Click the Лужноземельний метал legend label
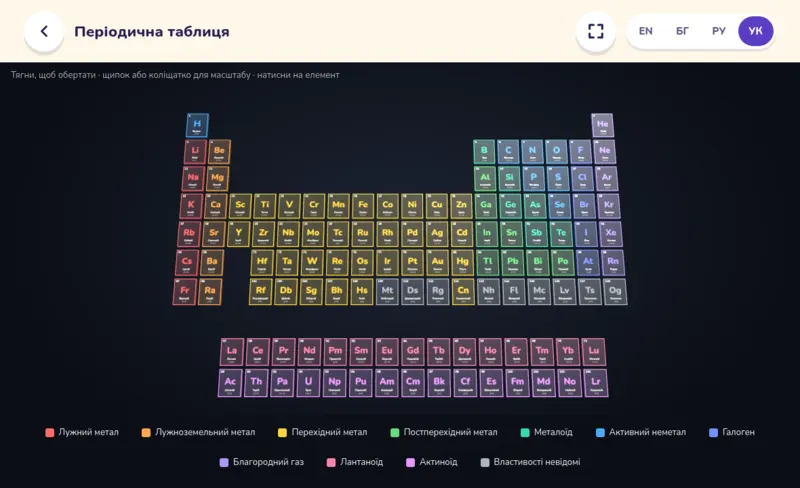This screenshot has width=800, height=488. (x=205, y=432)
